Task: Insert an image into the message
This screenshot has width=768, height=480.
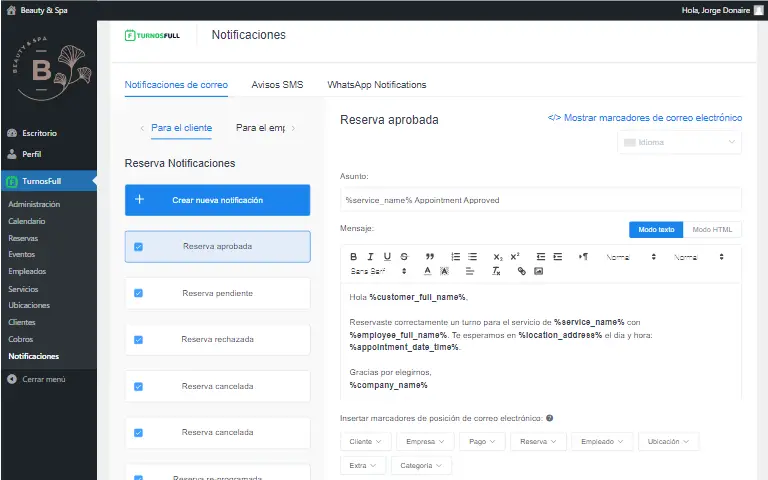Action: 538,271
